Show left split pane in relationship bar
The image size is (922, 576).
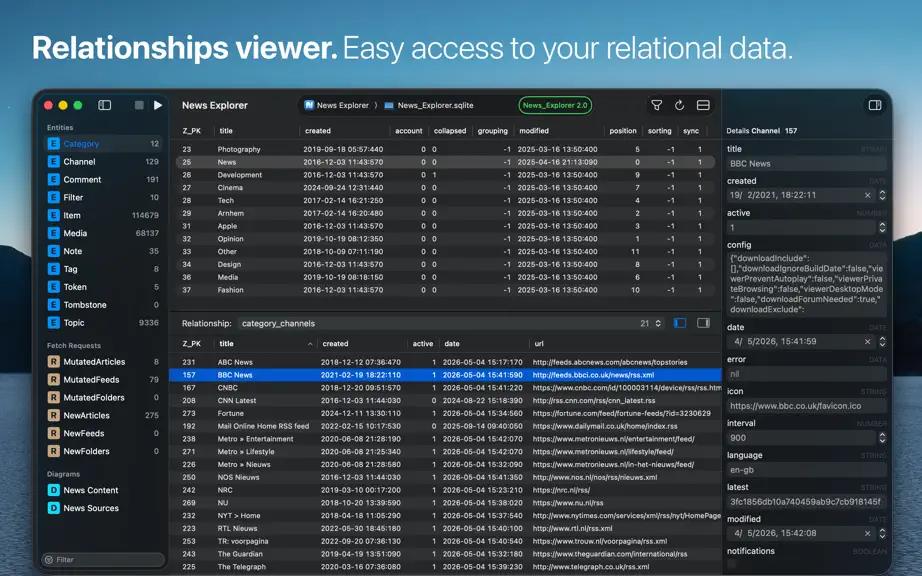pyautogui.click(x=680, y=323)
